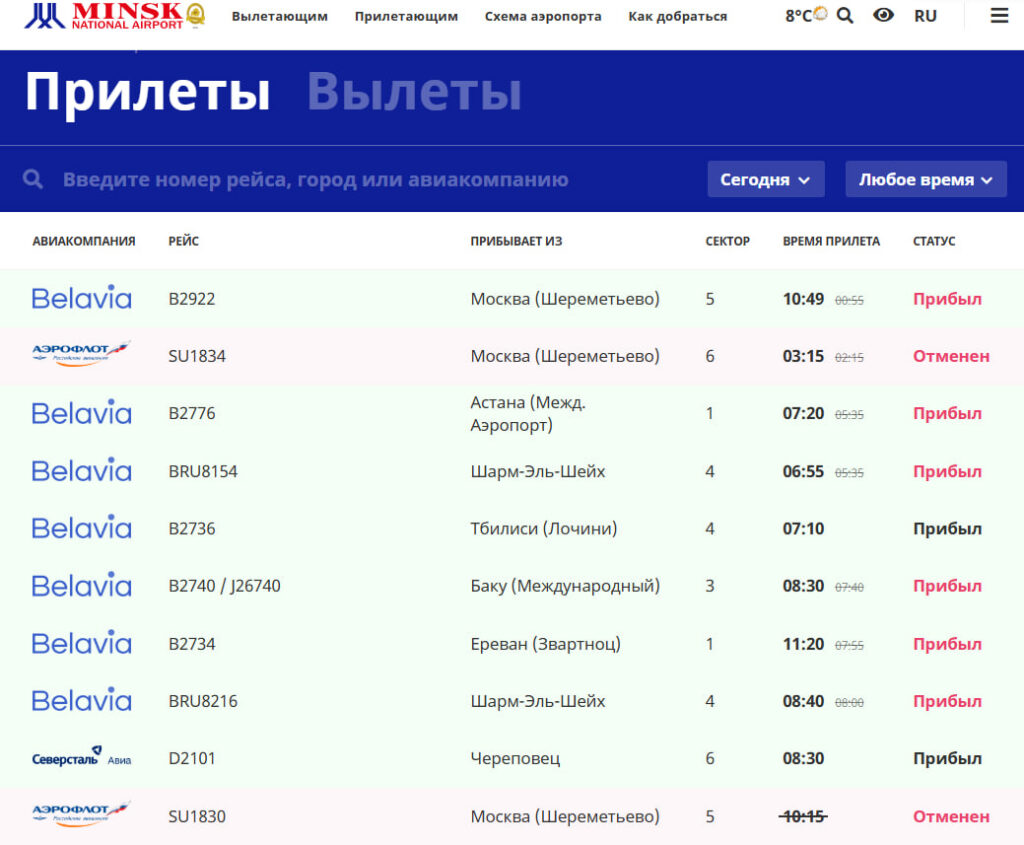Click the weather temperature icon showing 8°C

coord(805,16)
